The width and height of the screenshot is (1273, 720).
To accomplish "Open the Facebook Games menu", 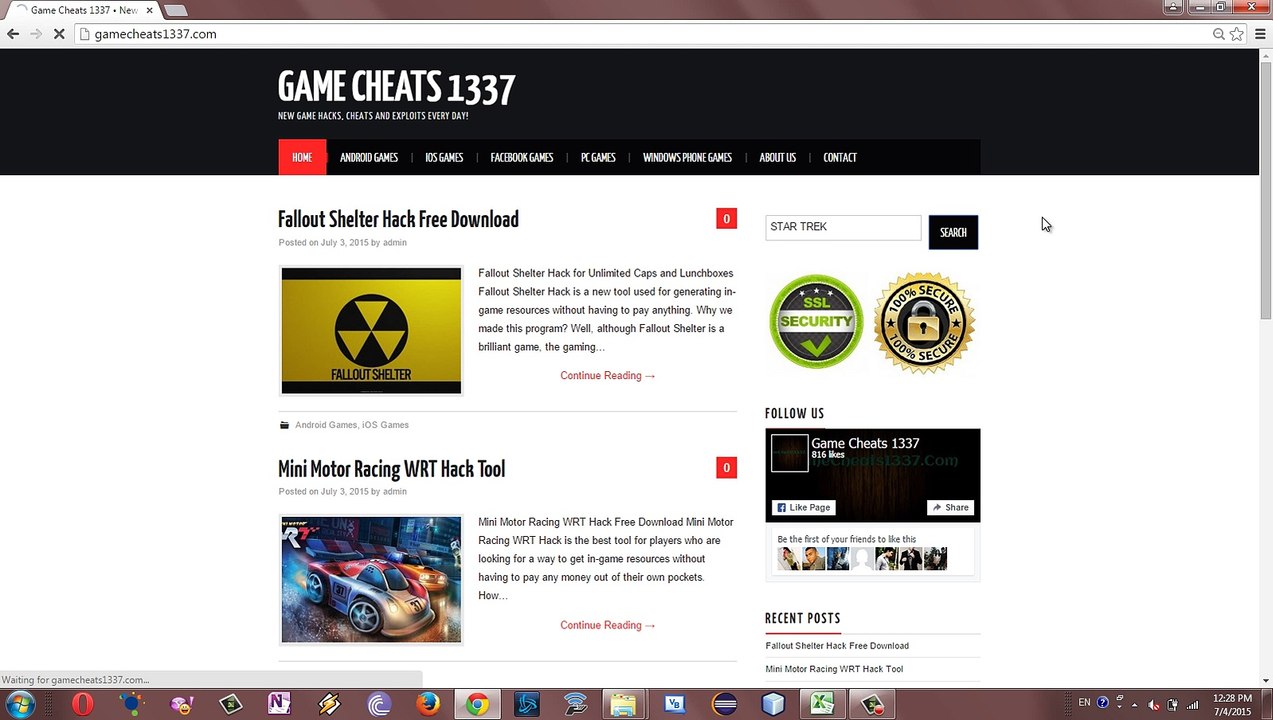I will click(x=522, y=157).
